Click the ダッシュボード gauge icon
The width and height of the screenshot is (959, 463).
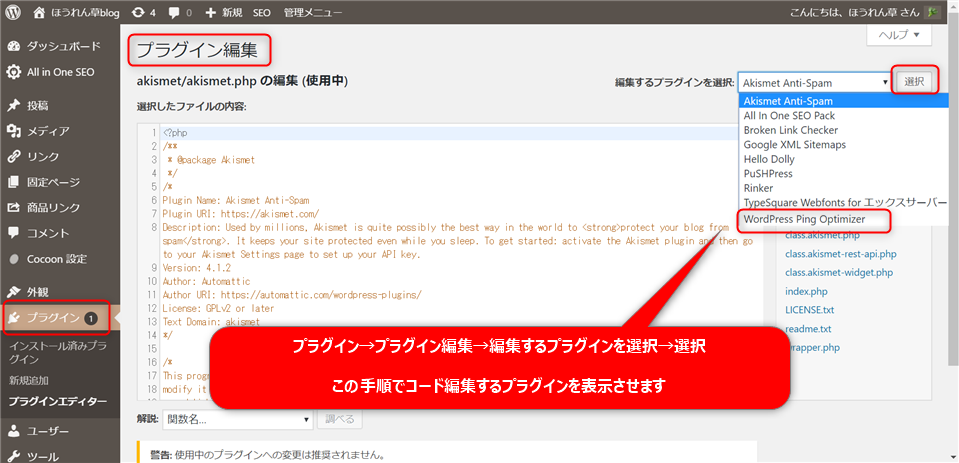[14, 46]
